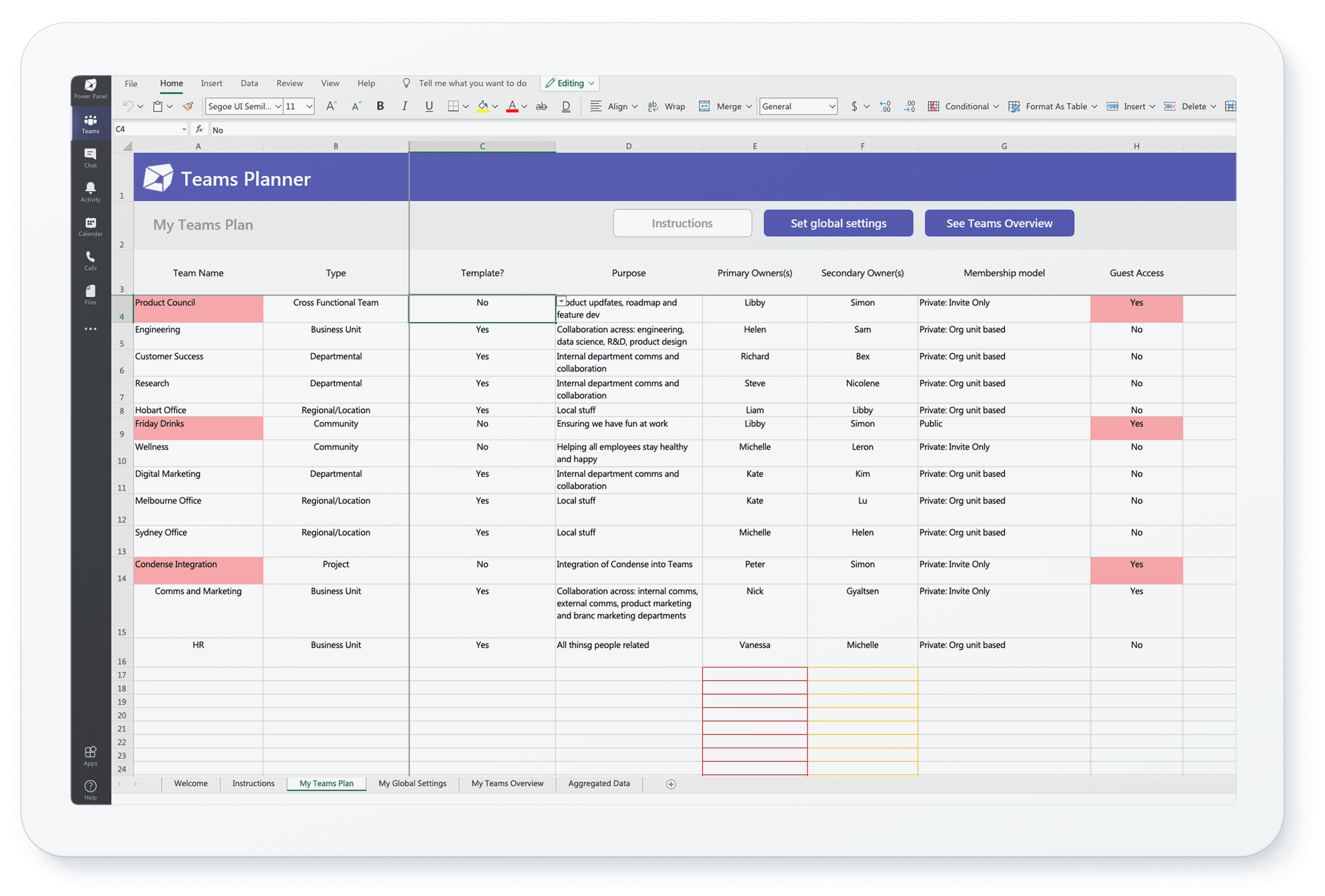This screenshot has width=1325, height=896.
Task: Click the formula bar showing No
Action: [x=722, y=130]
